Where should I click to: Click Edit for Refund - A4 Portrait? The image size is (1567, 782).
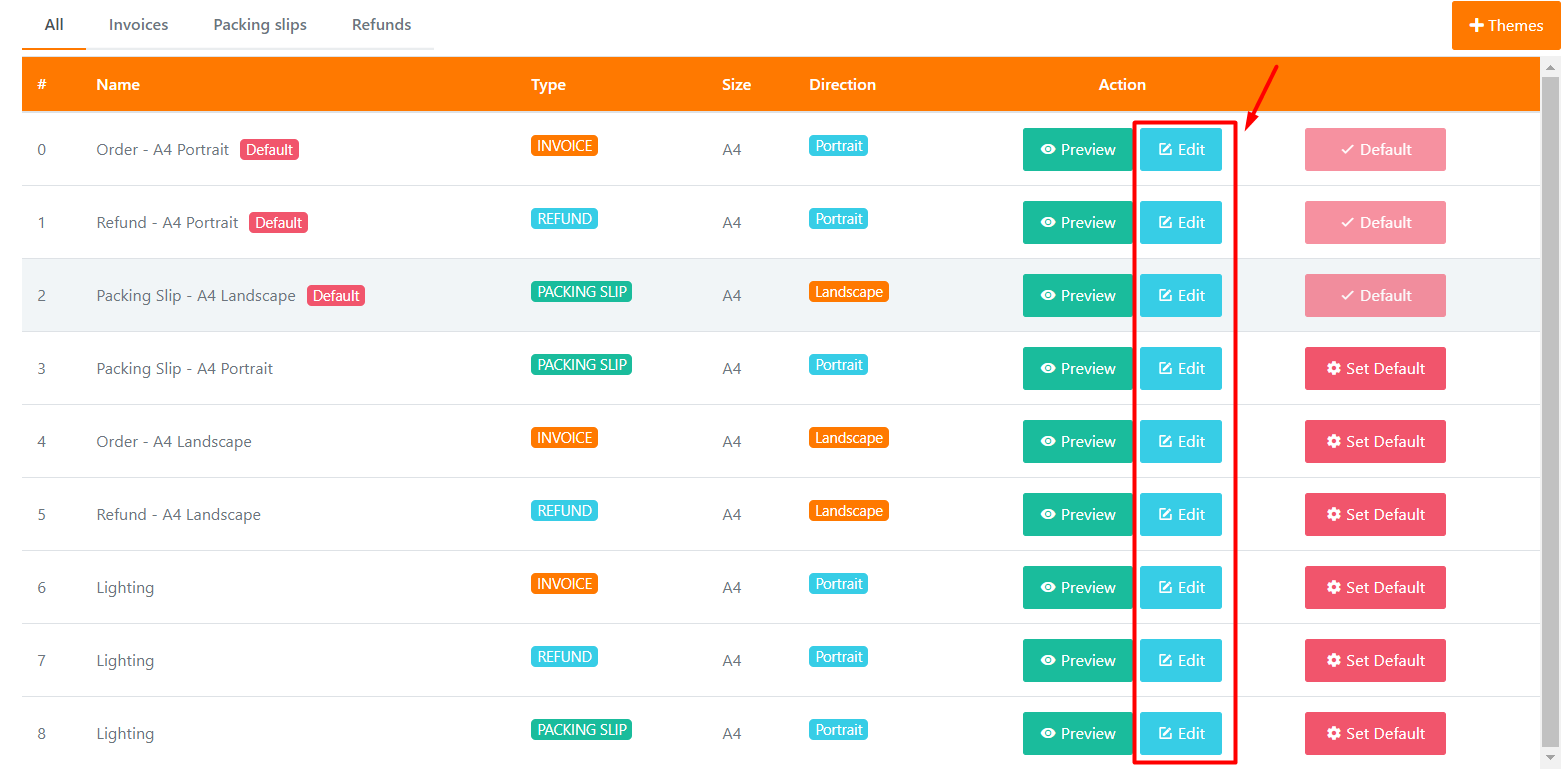[1180, 223]
